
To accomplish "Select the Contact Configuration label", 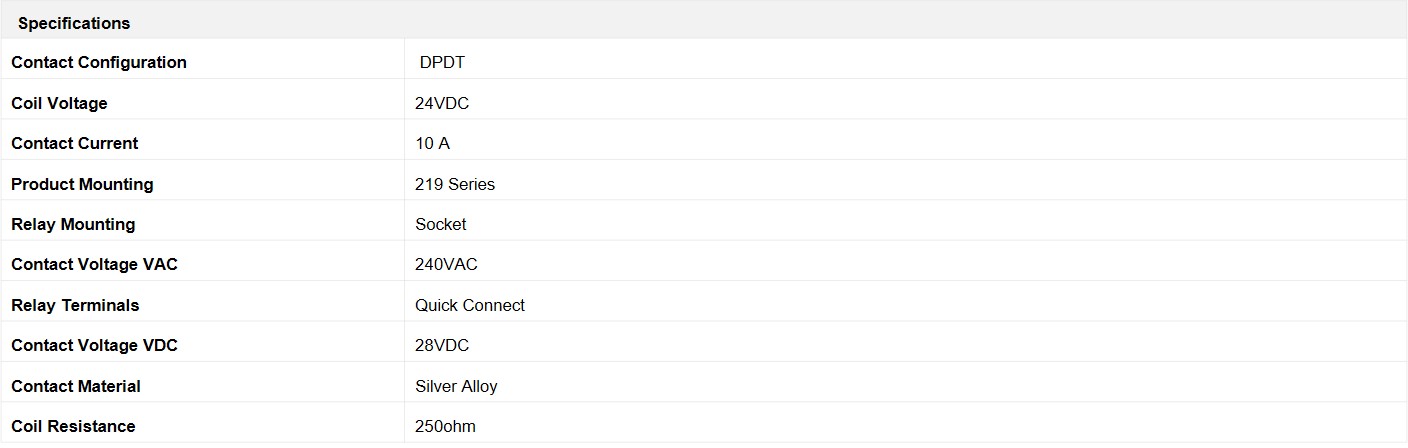I will 99,62.
